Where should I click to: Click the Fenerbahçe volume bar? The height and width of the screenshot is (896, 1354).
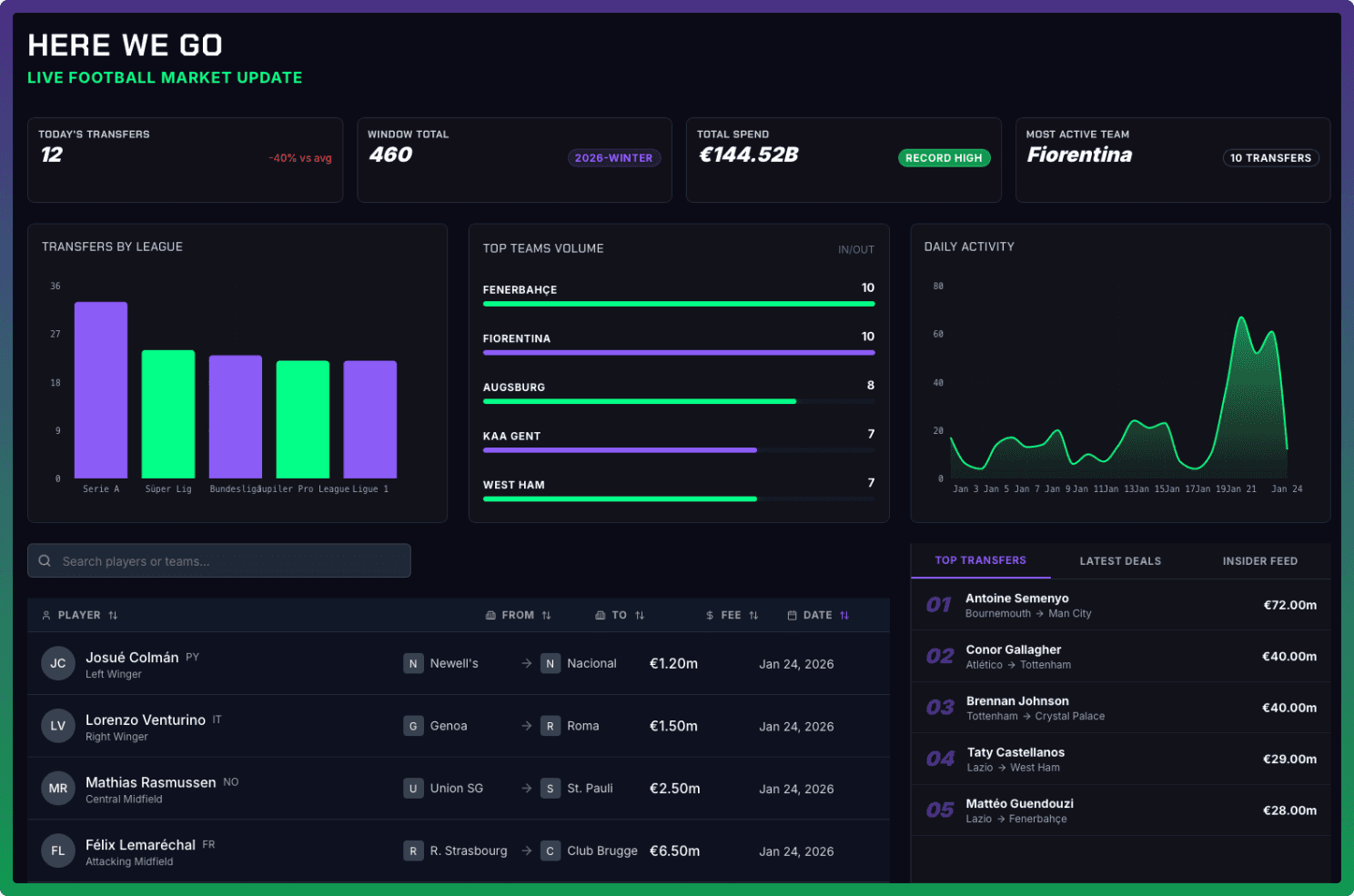pos(679,304)
